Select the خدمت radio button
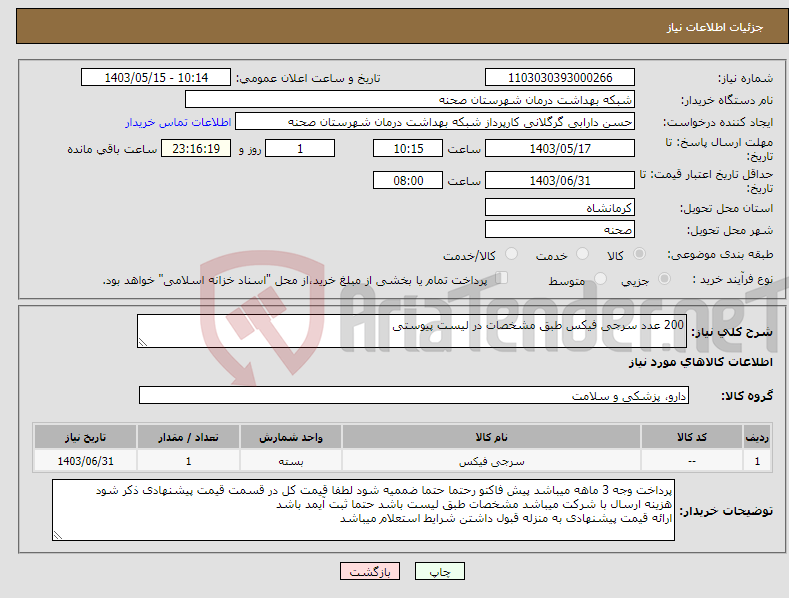This screenshot has width=789, height=598. (582, 254)
